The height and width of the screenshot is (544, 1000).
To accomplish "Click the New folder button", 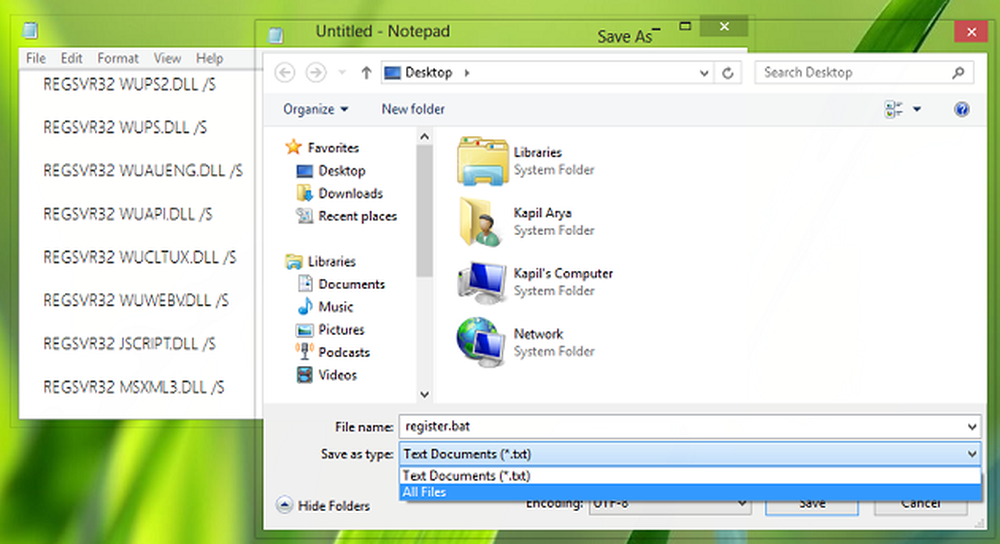I will (x=413, y=109).
